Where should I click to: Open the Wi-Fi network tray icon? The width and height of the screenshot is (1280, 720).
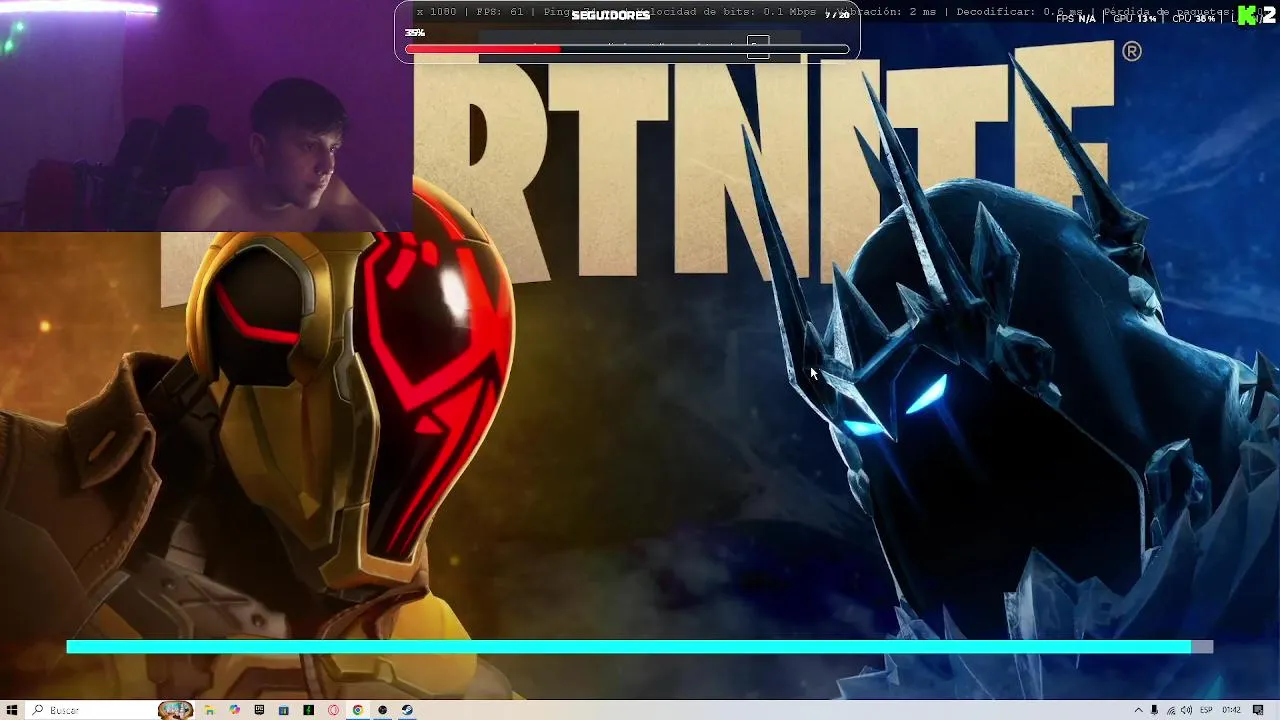click(x=1170, y=710)
